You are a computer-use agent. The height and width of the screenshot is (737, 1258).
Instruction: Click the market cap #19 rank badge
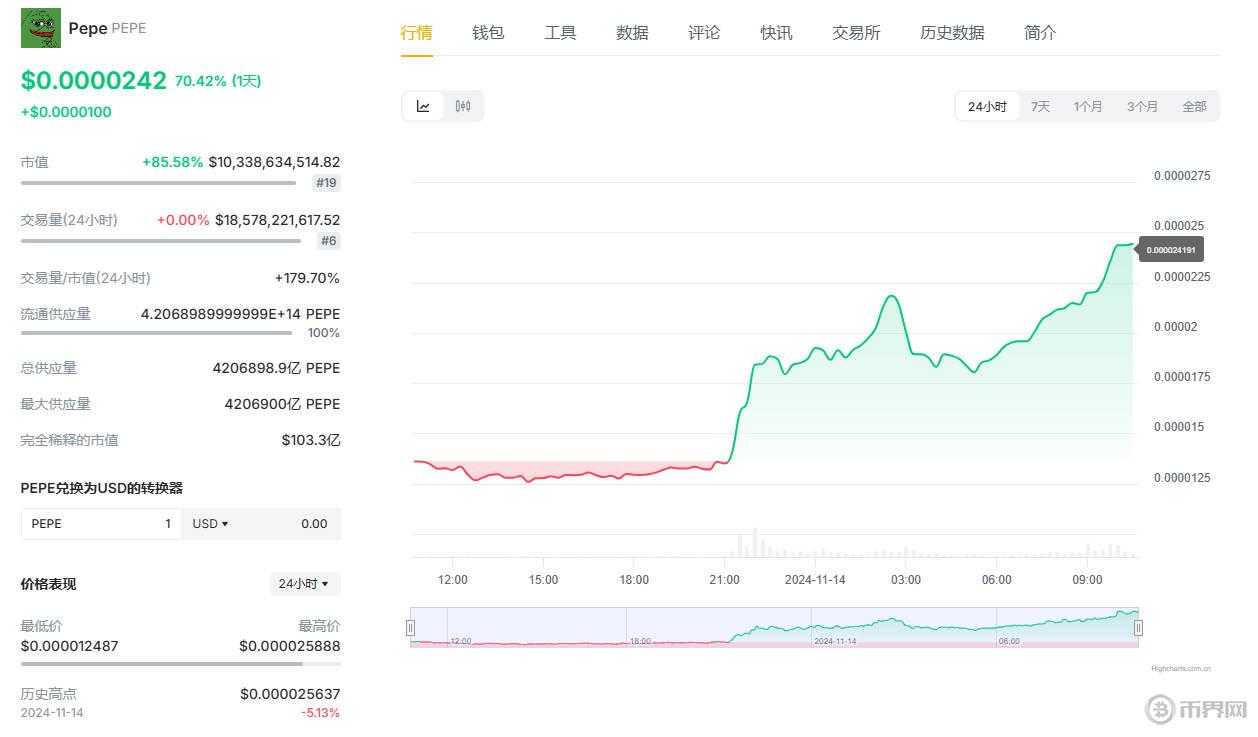coord(326,183)
